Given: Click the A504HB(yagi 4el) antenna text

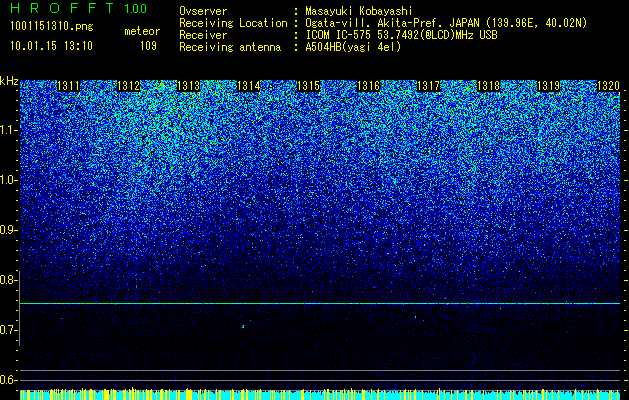Looking at the screenshot, I should click(353, 47).
